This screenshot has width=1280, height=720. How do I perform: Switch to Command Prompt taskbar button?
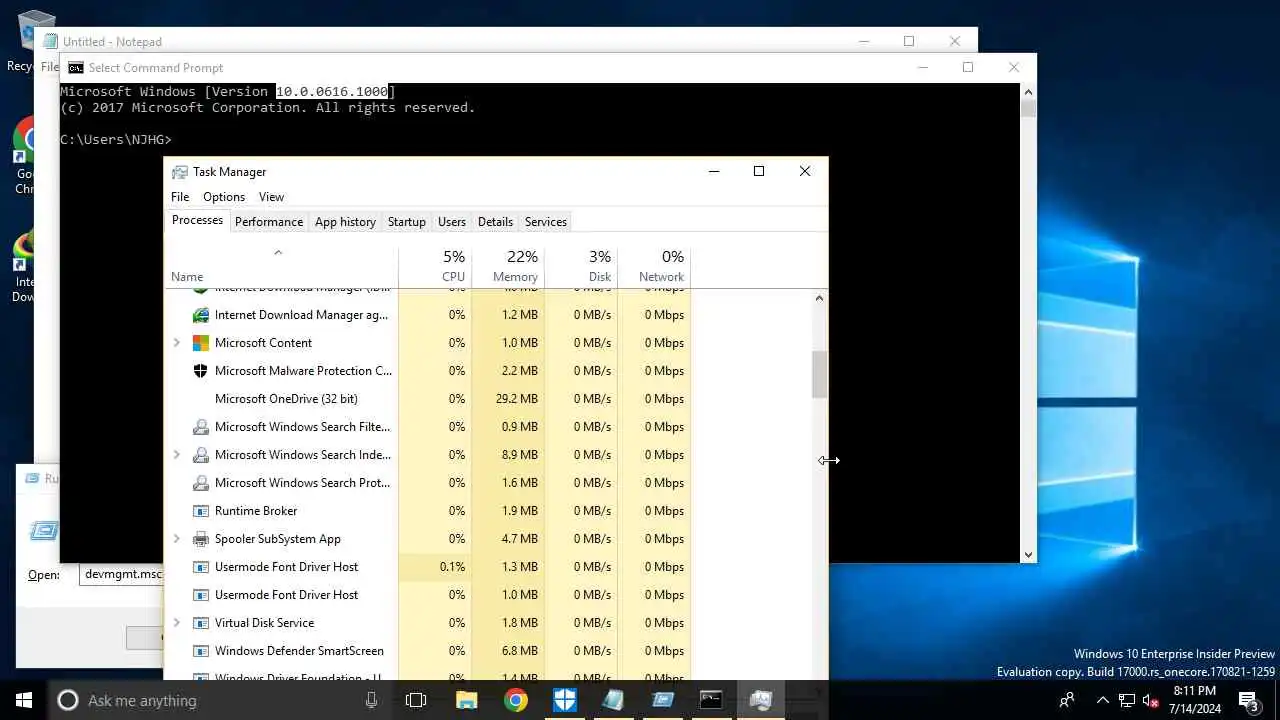pos(711,700)
